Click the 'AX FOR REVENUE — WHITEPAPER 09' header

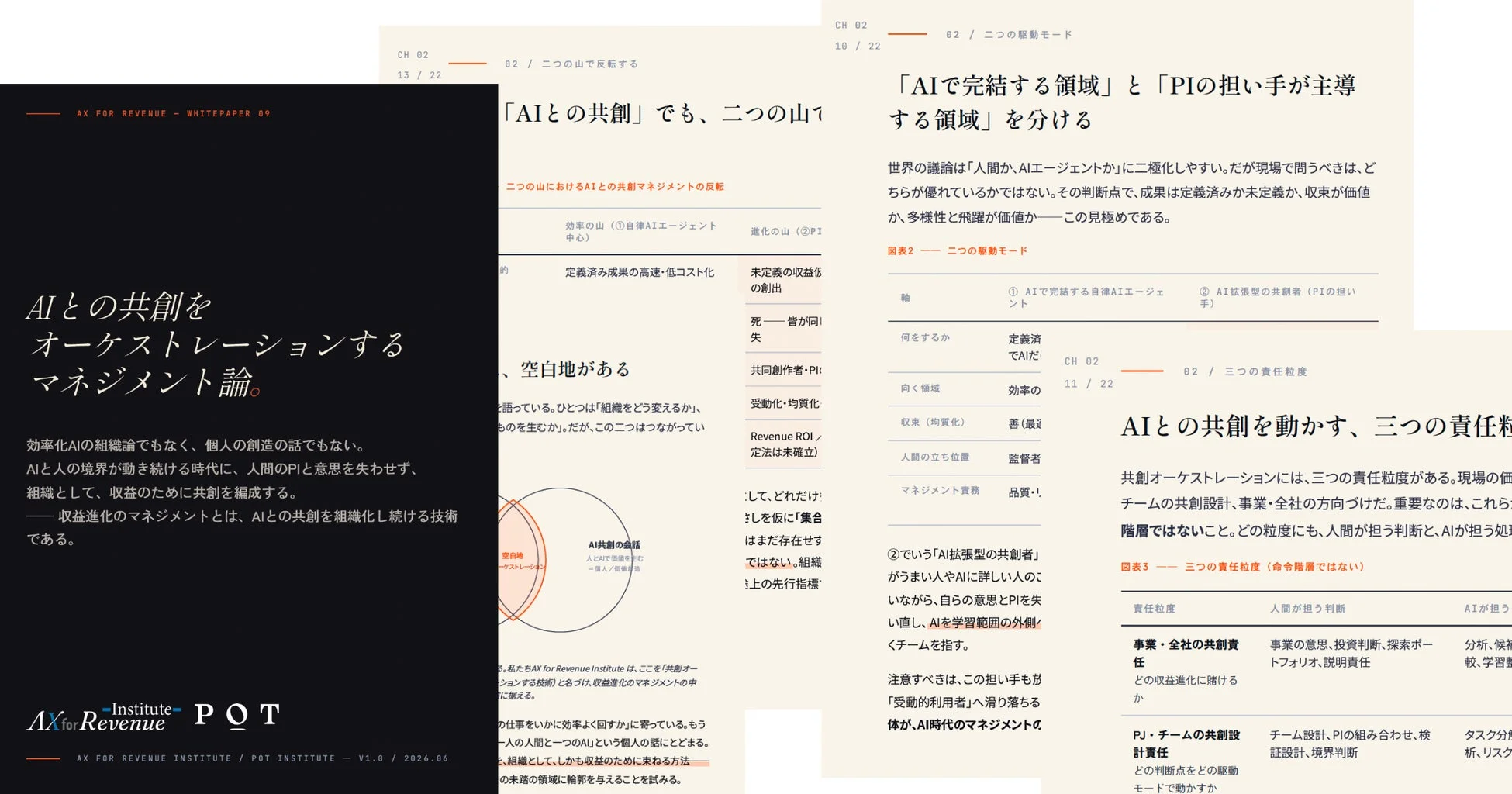(174, 113)
